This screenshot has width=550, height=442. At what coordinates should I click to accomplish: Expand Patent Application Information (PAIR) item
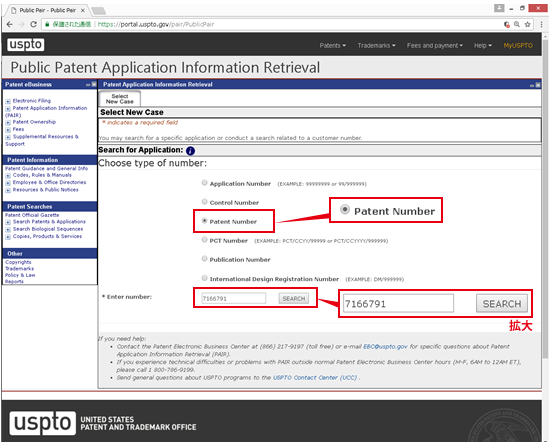[x=8, y=109]
